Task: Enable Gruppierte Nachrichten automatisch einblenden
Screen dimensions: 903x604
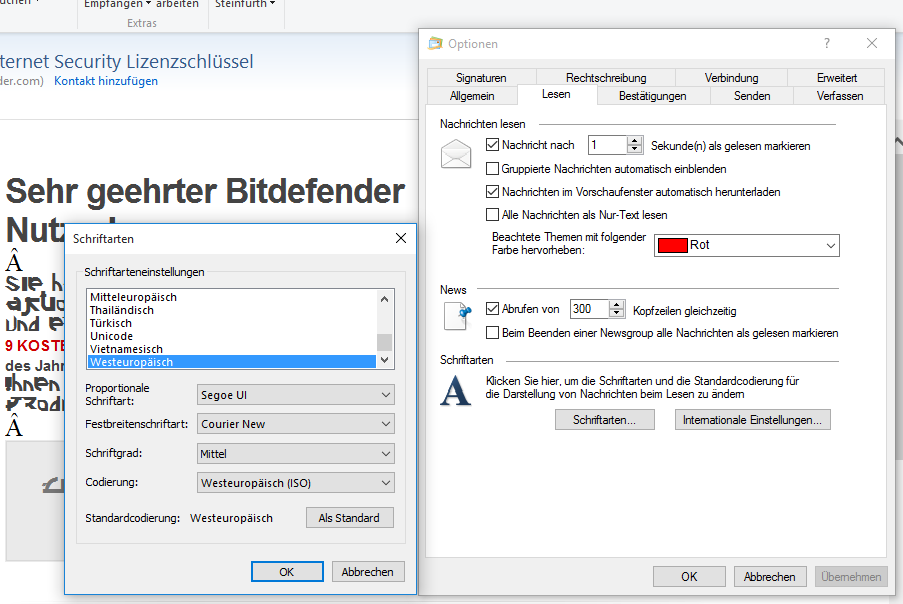Action: 492,169
